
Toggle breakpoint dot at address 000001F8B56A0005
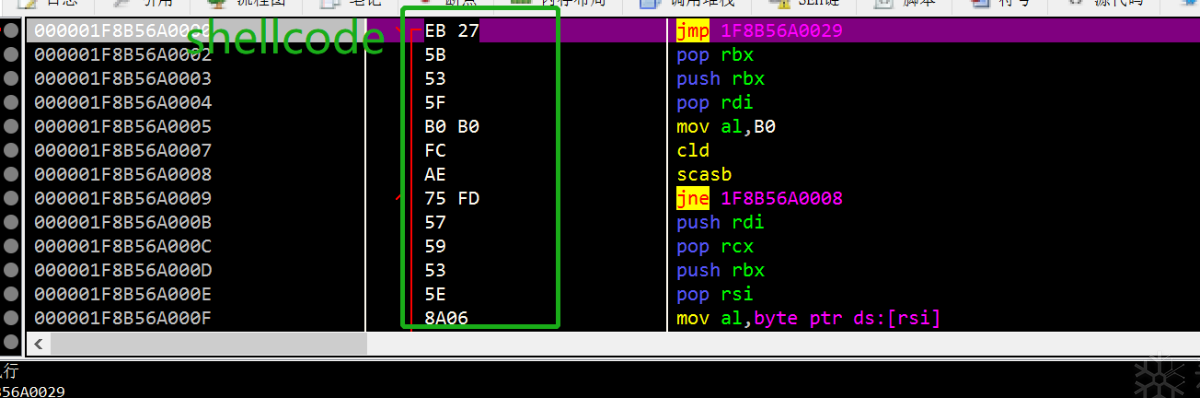[11, 127]
